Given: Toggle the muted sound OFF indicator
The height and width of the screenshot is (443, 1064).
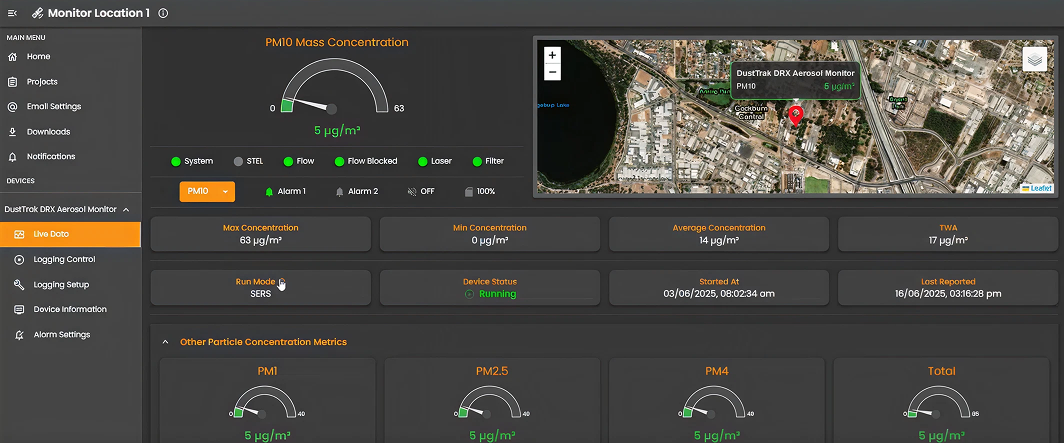Looking at the screenshot, I should (x=412, y=191).
